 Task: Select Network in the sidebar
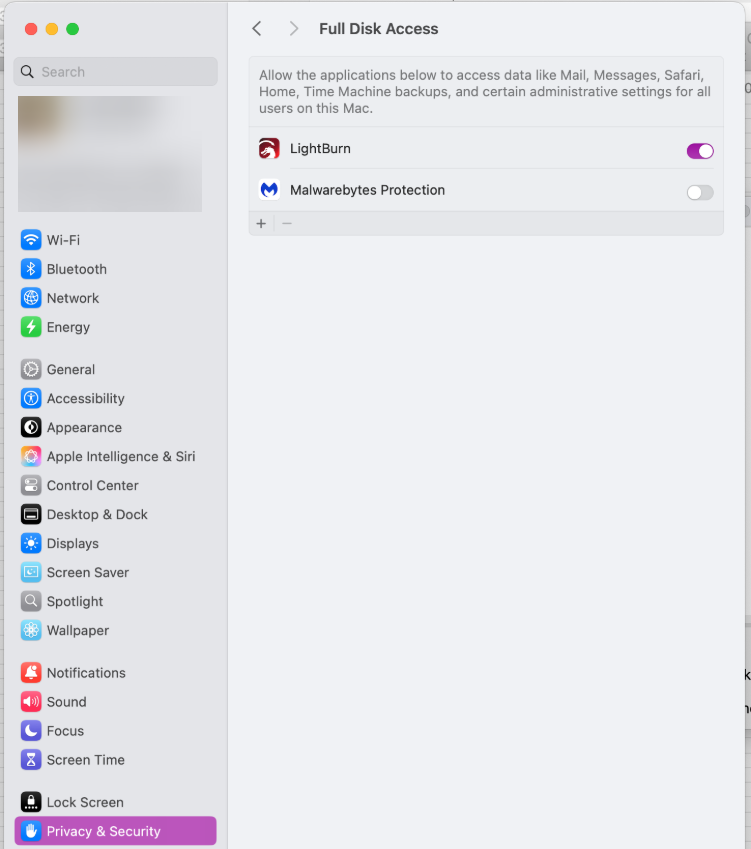pos(73,298)
